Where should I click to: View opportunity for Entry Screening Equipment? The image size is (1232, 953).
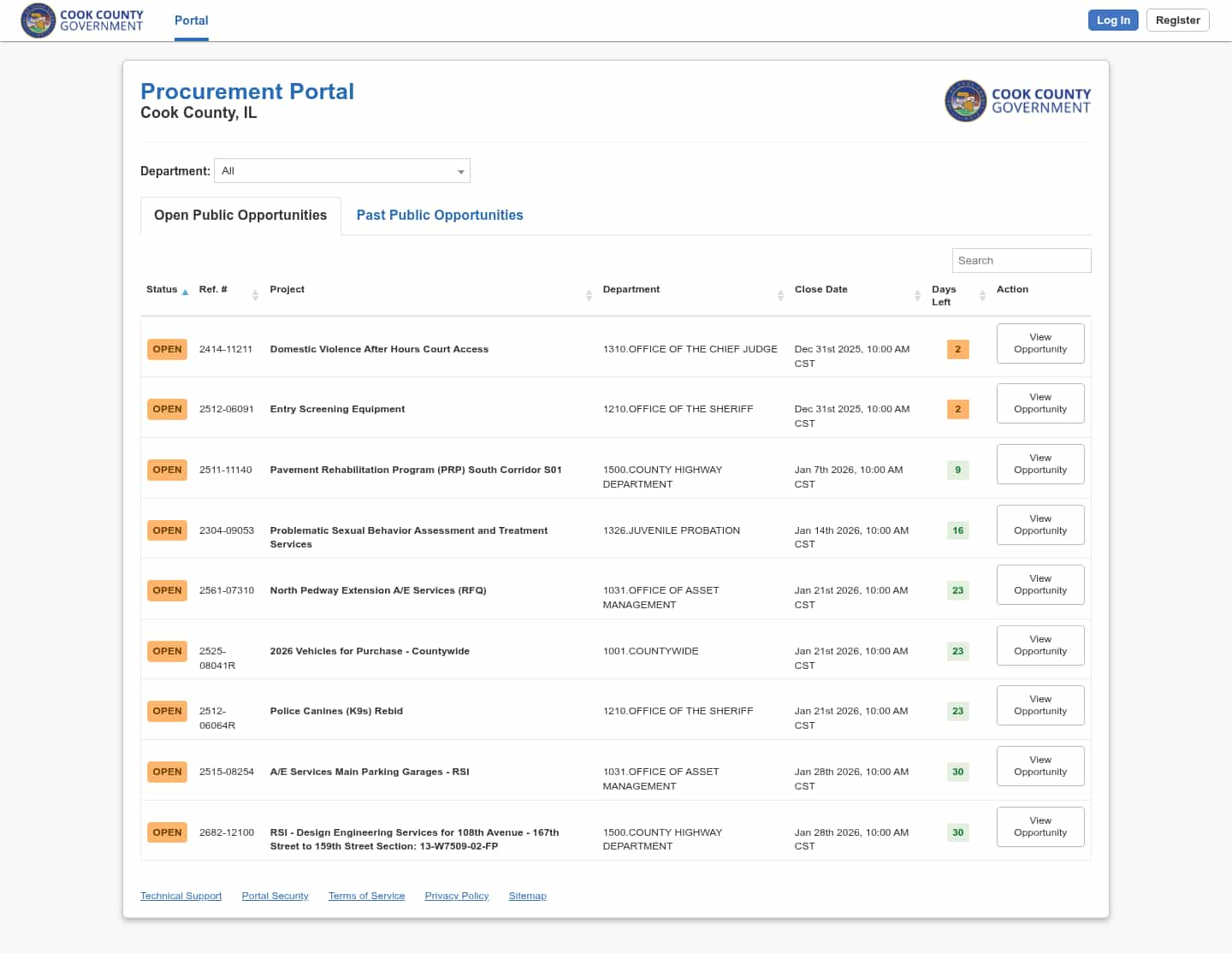pyautogui.click(x=1039, y=404)
